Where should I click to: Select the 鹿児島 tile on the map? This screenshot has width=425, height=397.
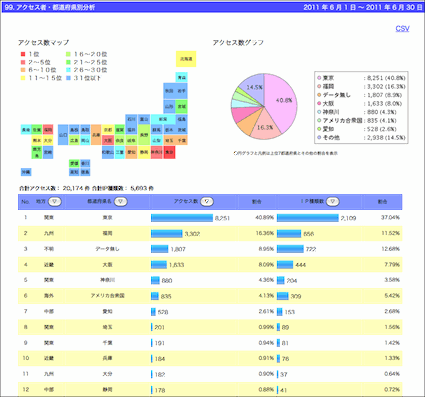[37, 152]
